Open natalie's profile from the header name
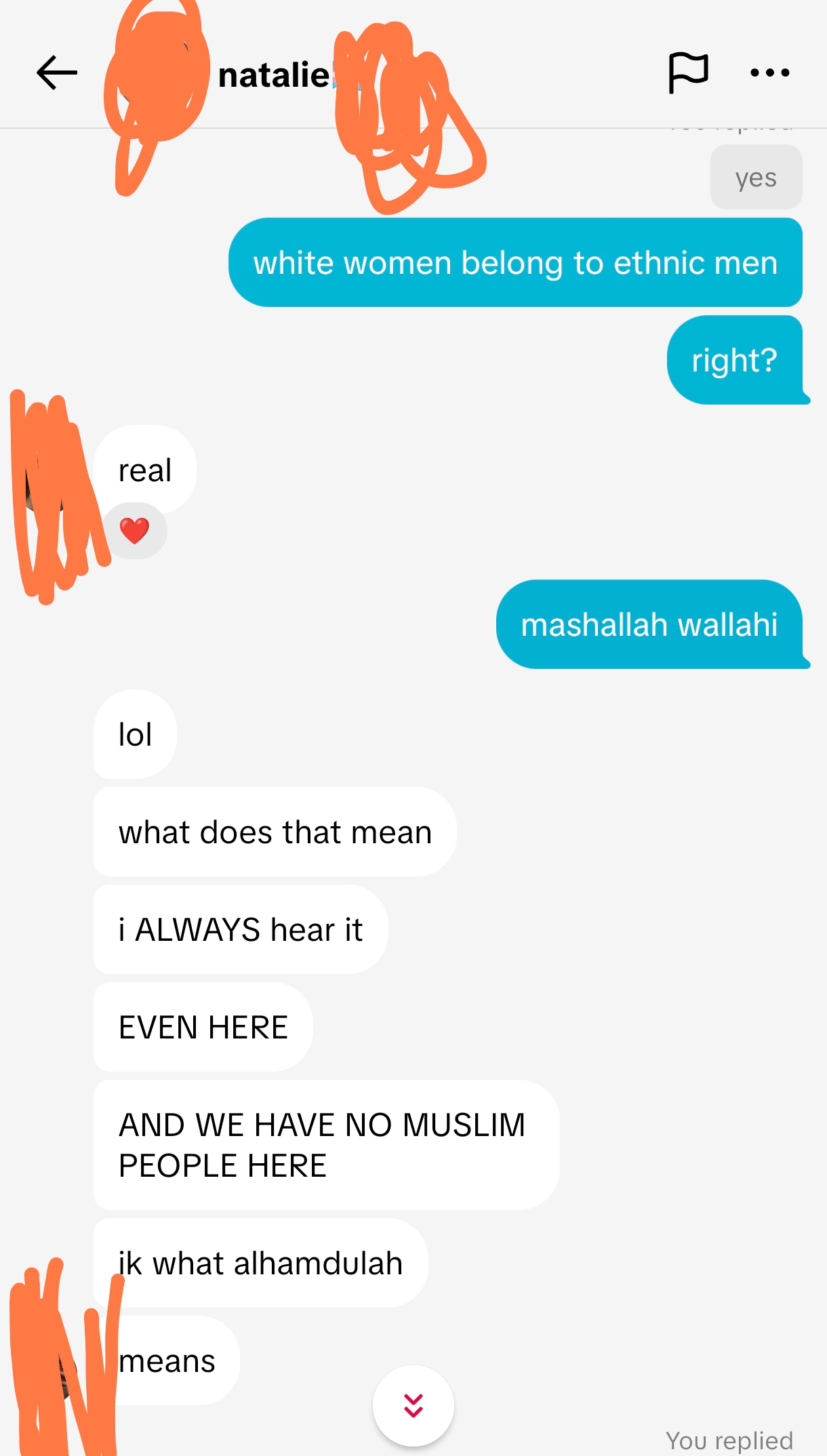The height and width of the screenshot is (1456, 827). [x=274, y=75]
